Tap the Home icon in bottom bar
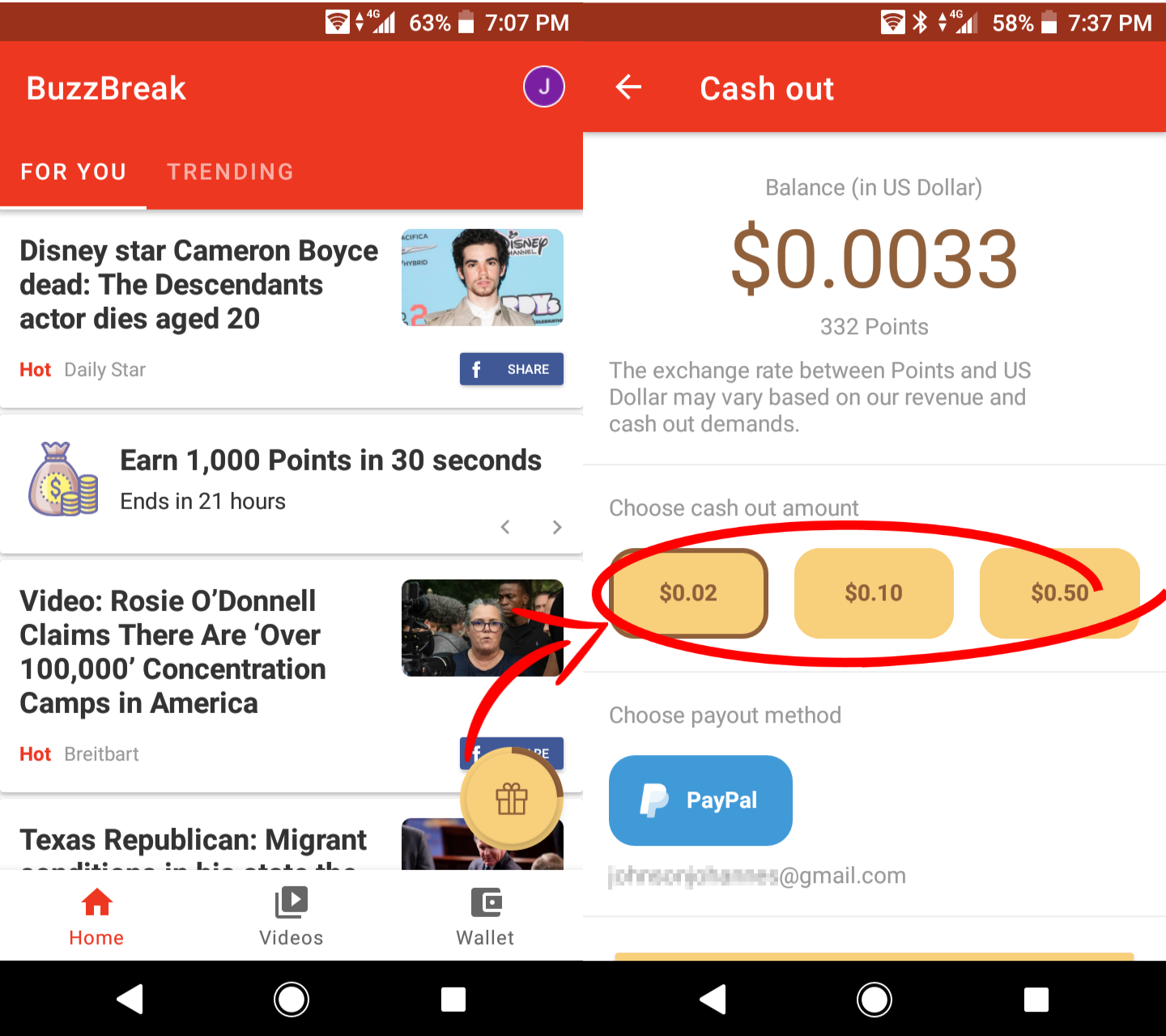The height and width of the screenshot is (1036, 1166). pyautogui.click(x=96, y=902)
